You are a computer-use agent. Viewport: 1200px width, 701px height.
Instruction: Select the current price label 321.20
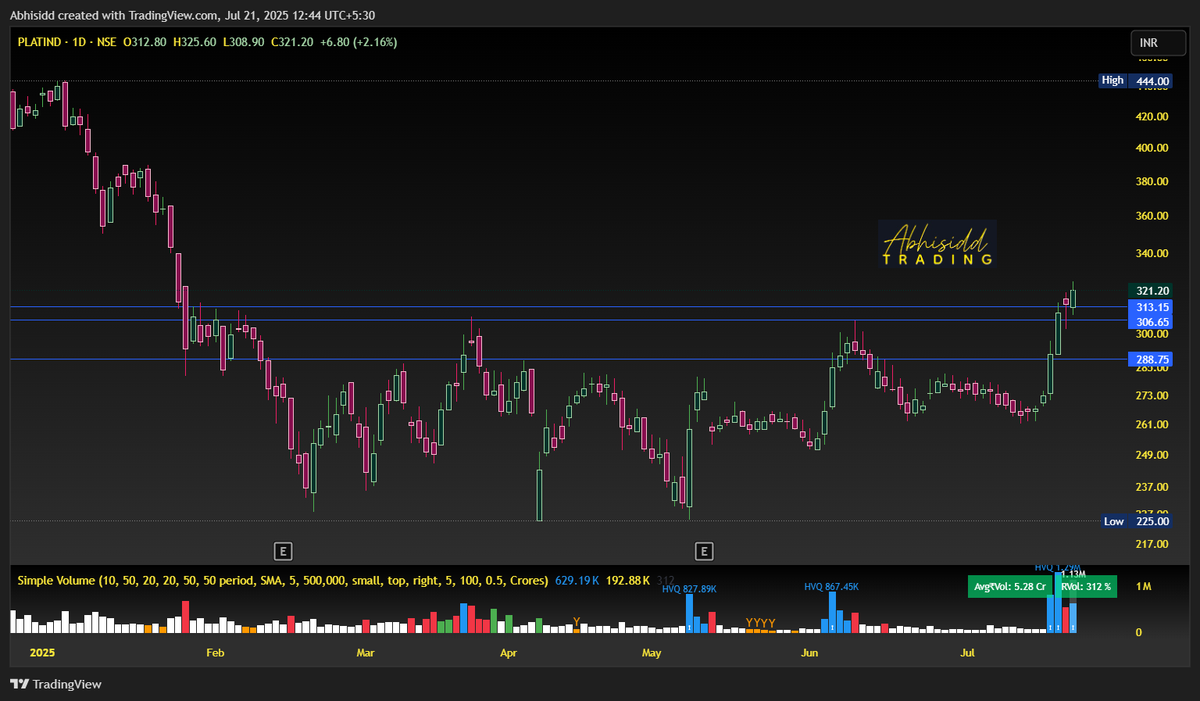click(1153, 290)
